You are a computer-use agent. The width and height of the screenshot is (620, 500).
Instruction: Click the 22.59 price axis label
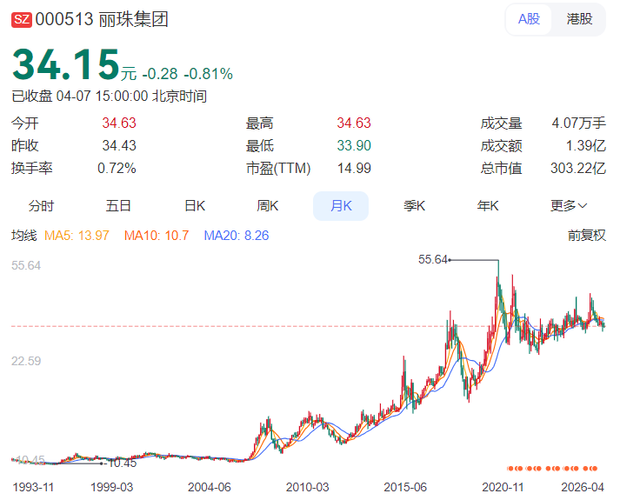26,361
